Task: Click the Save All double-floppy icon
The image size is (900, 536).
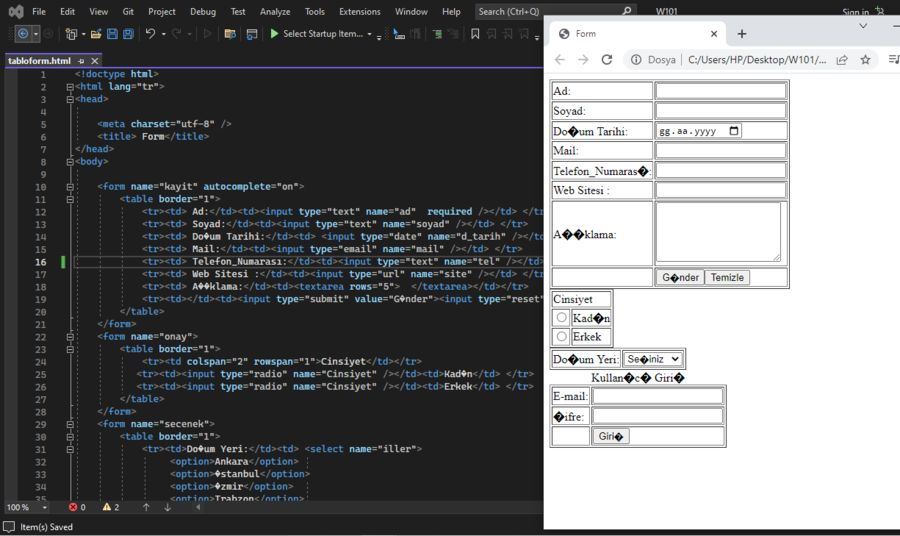Action: 128,34
